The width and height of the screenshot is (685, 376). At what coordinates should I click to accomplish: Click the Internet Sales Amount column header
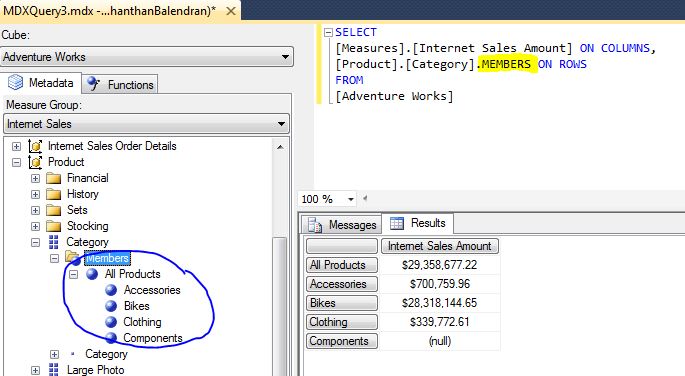[439, 246]
